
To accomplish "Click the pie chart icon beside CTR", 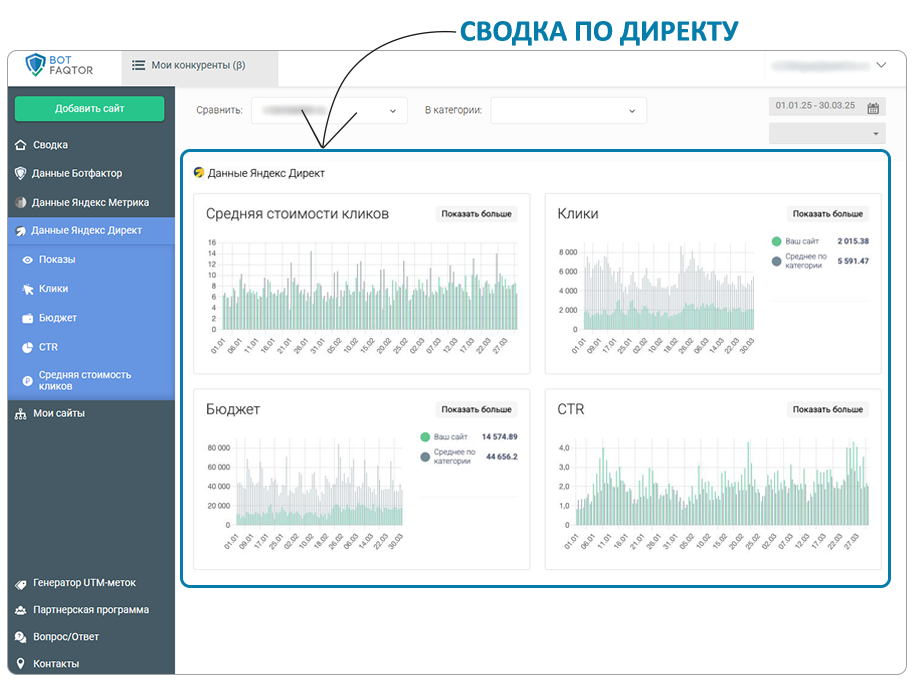I will 27,347.
